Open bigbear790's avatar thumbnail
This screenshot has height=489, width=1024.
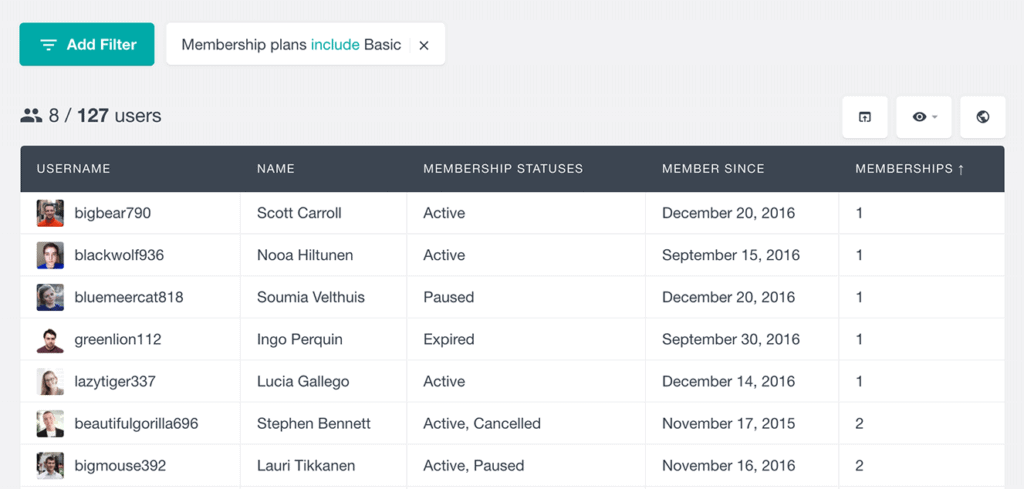pyautogui.click(x=50, y=213)
